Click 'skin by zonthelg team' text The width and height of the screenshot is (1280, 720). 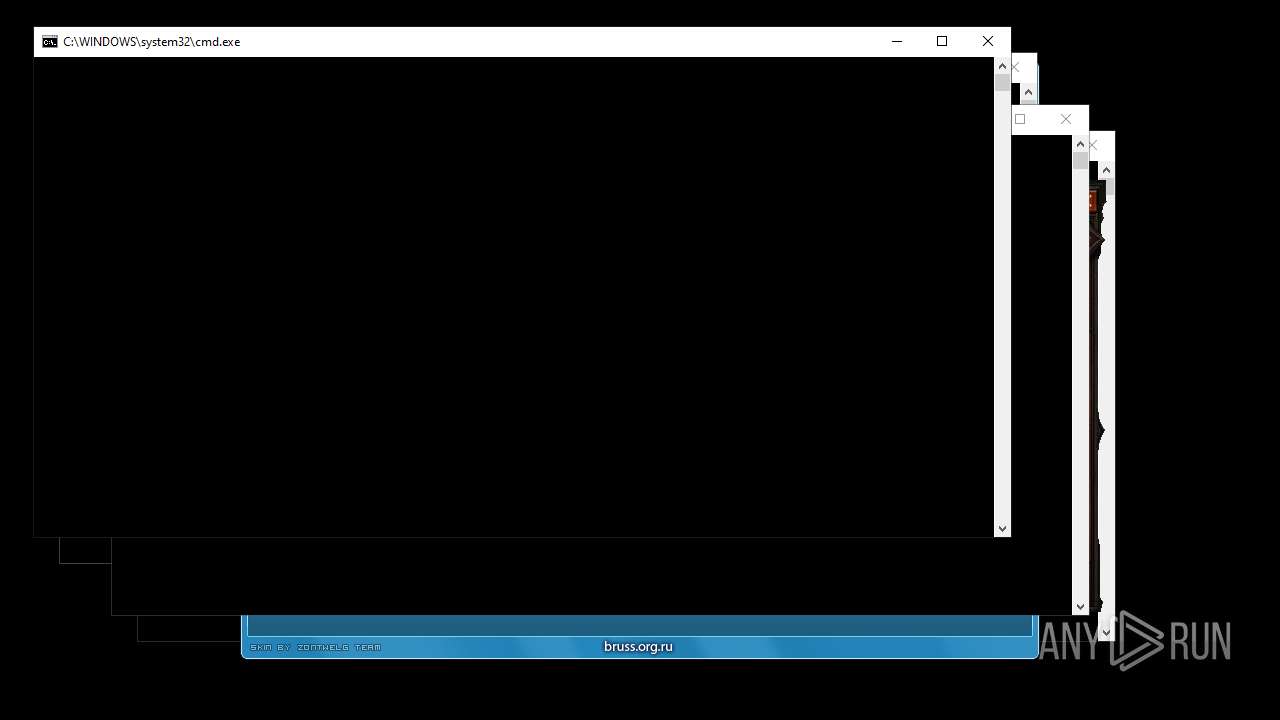315,648
